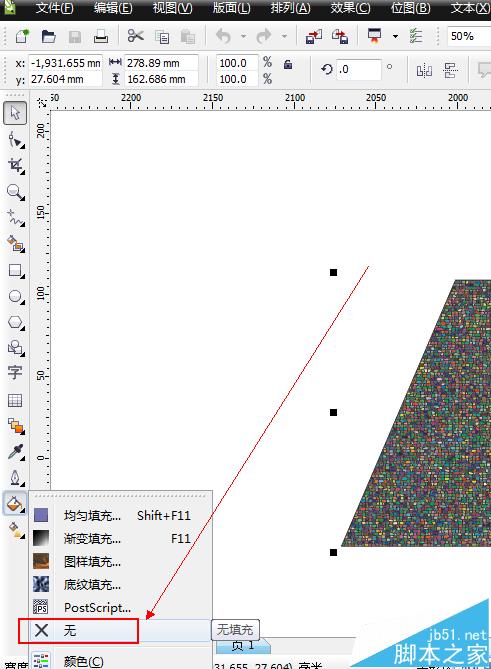This screenshot has width=491, height=669.
Task: Toggle the lock ratio padlock
Action: click(x=288, y=64)
